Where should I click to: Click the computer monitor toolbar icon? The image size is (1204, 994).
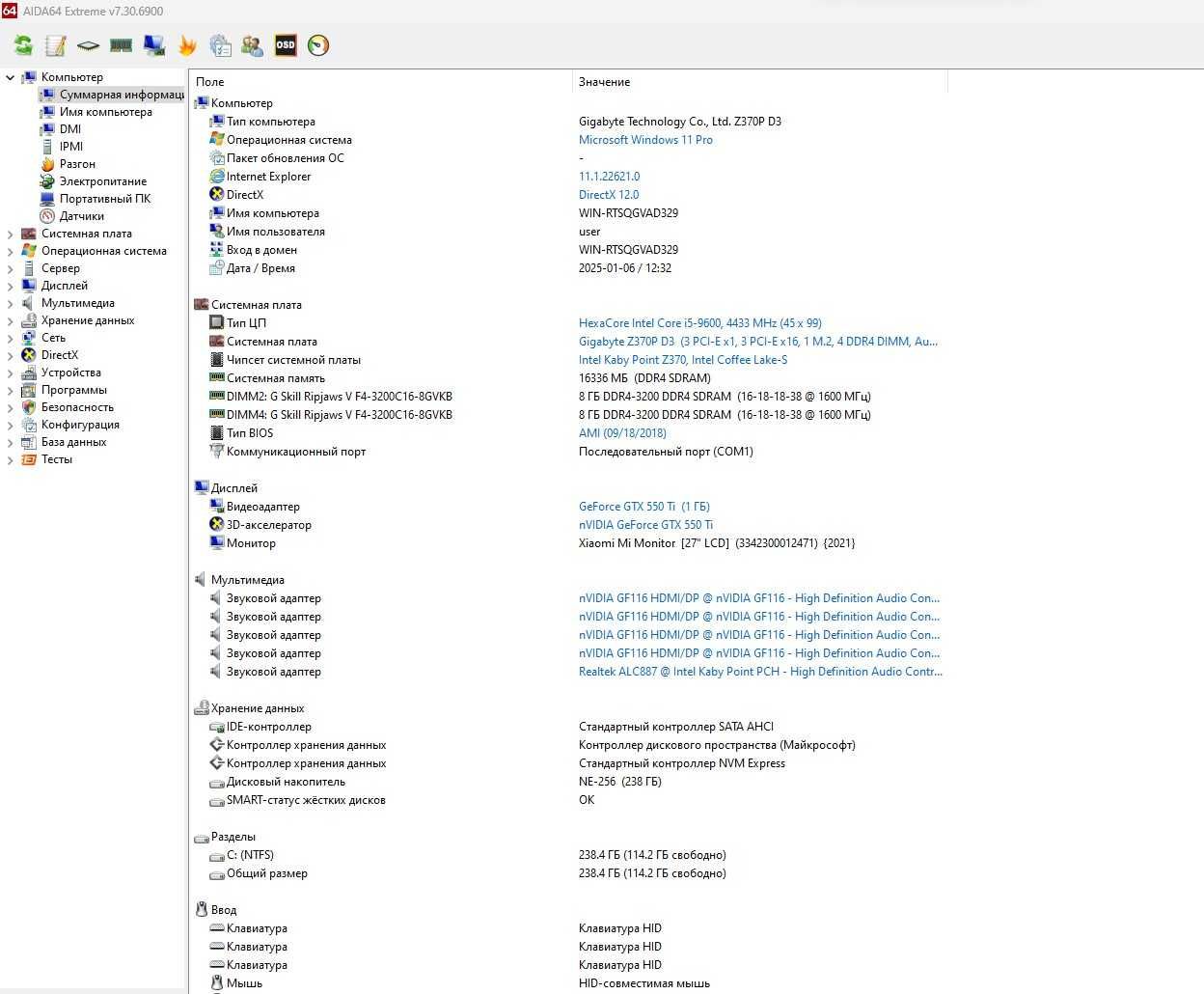click(x=153, y=45)
